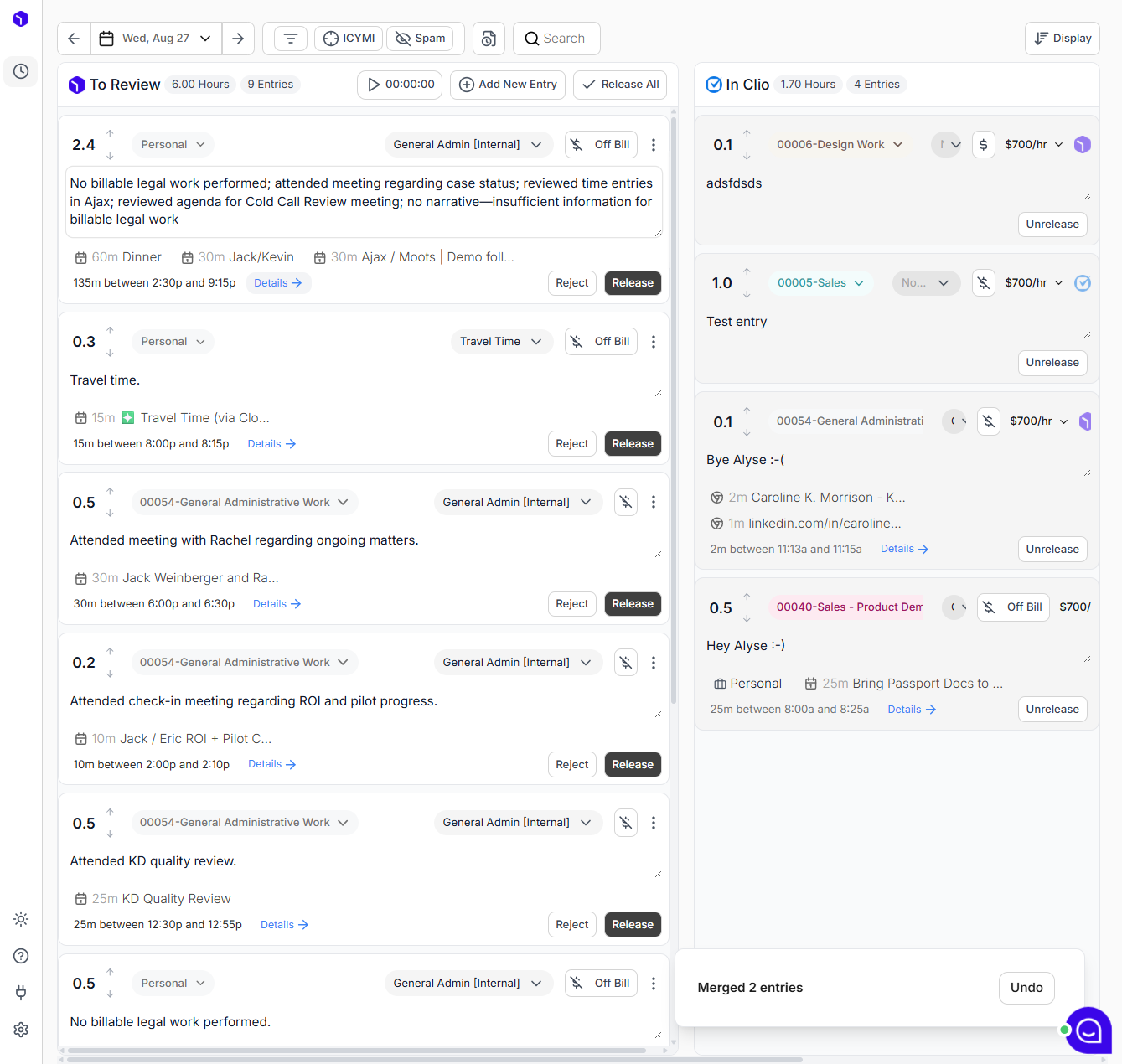Reject the Travel time entry
Screen dimensions: 1122x1064
tap(572, 444)
